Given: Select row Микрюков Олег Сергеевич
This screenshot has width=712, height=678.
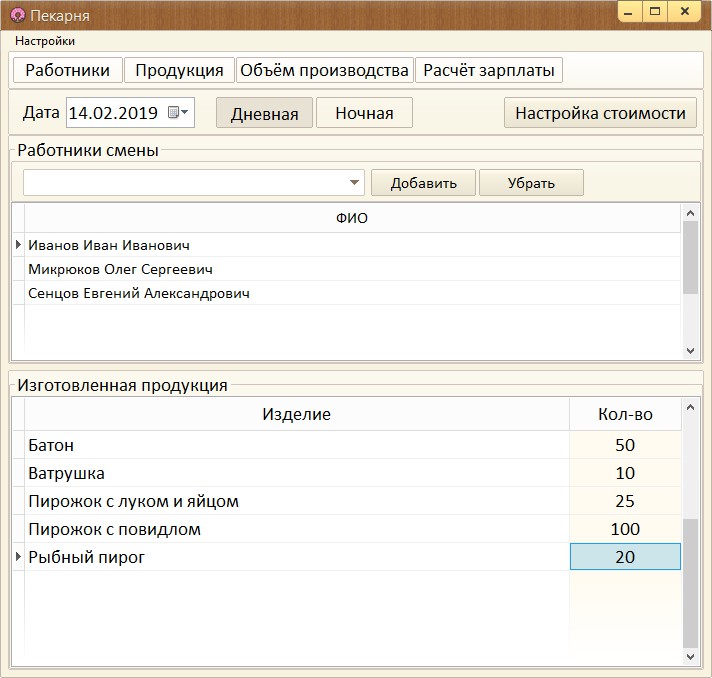Looking at the screenshot, I should [352, 269].
